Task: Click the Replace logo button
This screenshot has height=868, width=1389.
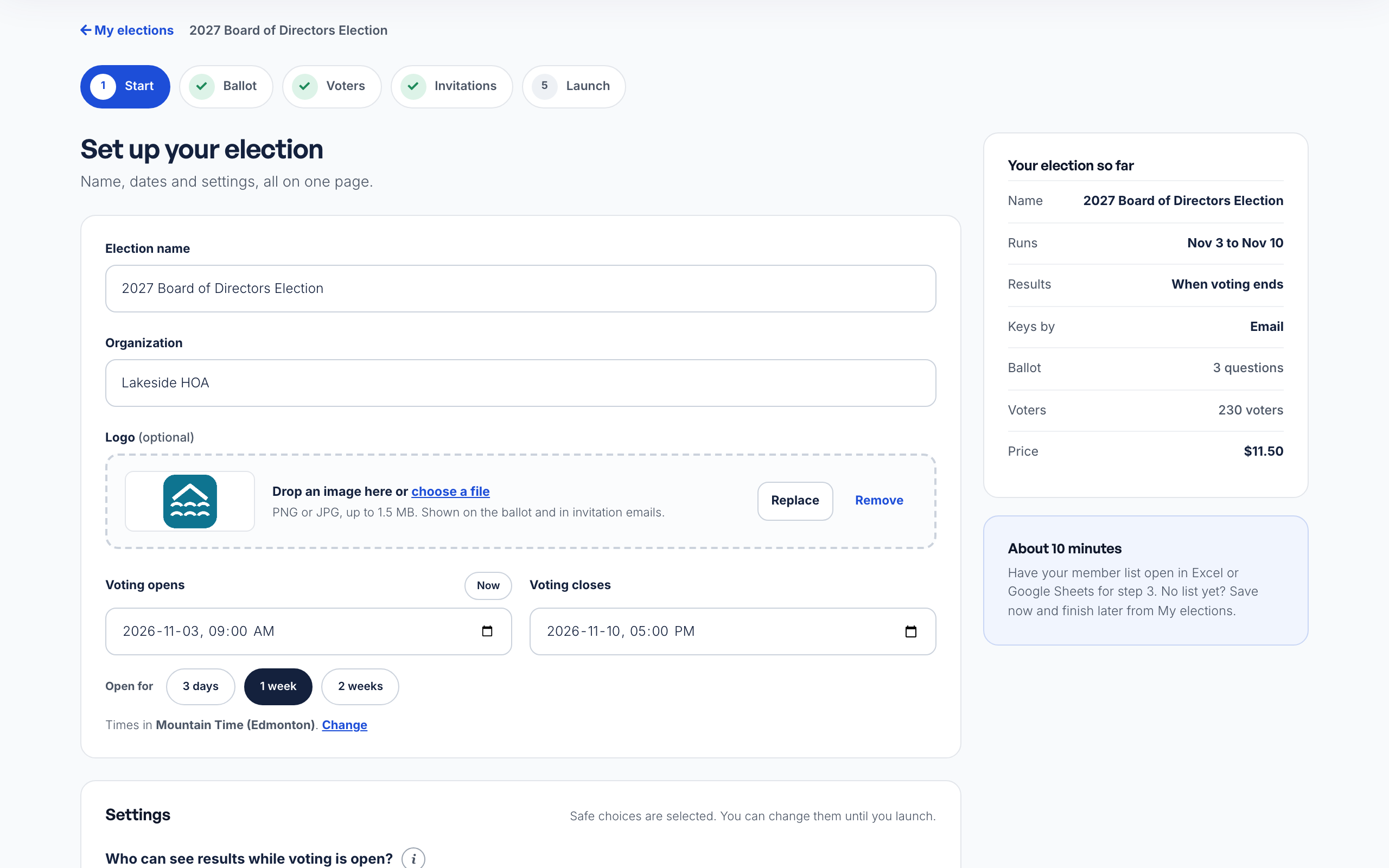Action: tap(795, 501)
